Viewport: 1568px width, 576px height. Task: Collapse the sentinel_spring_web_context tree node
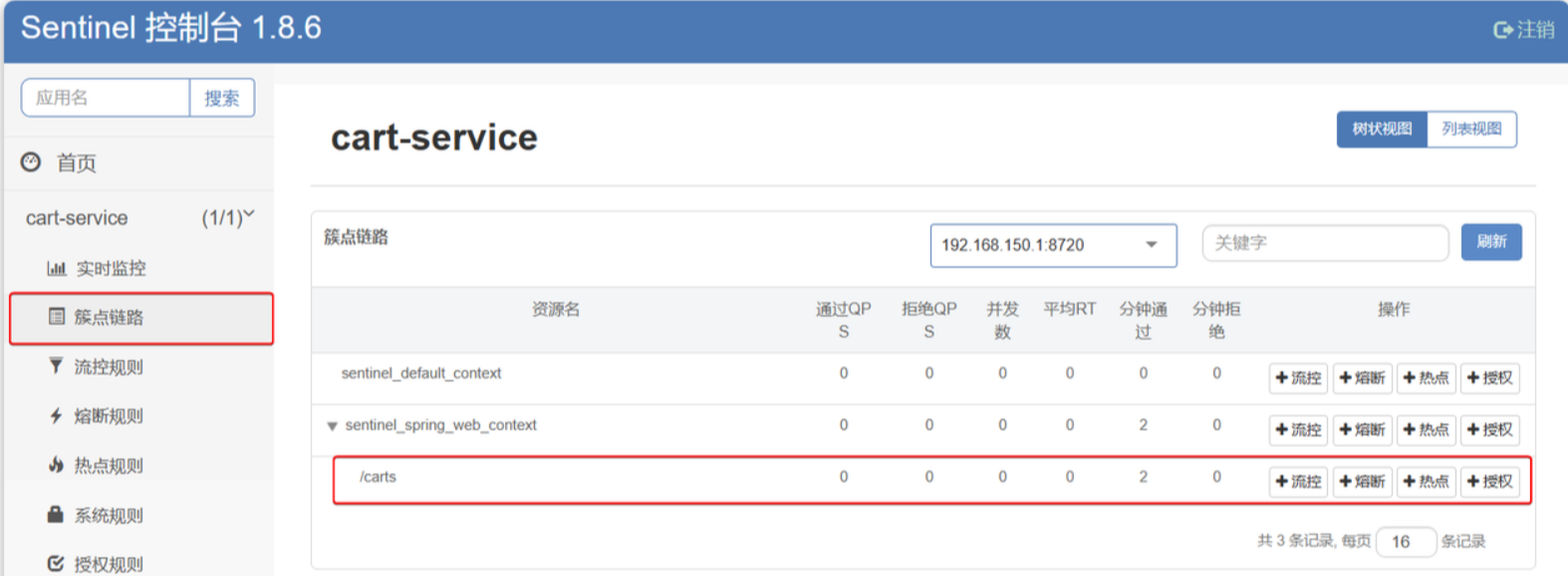(332, 427)
